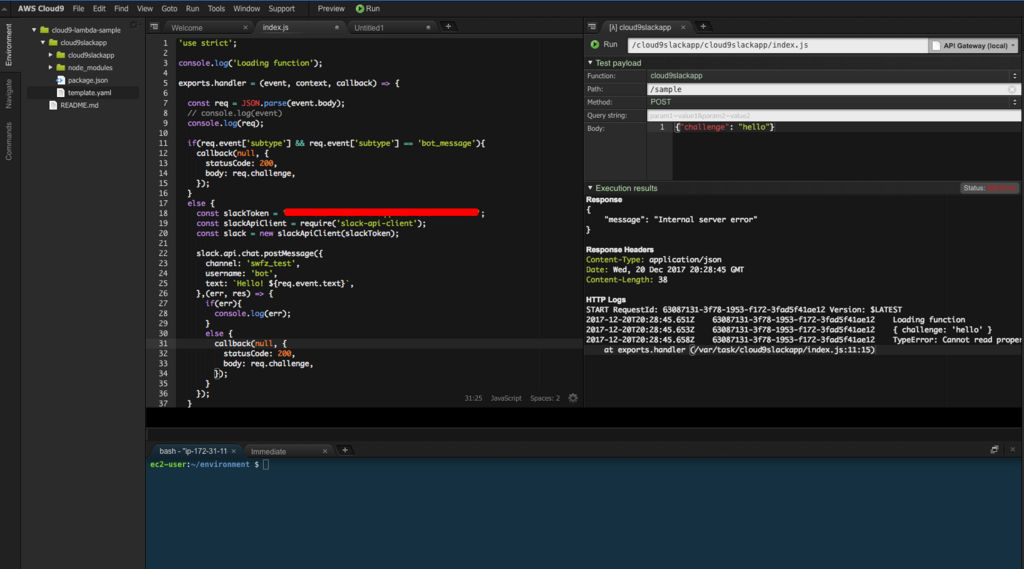The height and width of the screenshot is (569, 1024).
Task: Open the Support menu
Action: [x=281, y=8]
